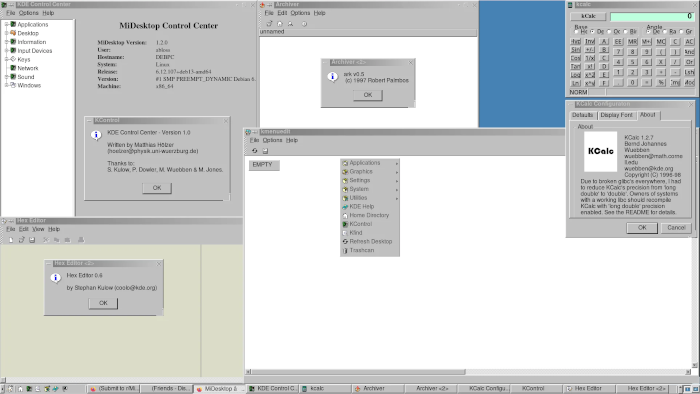Open System submenu in kmenuedit

coord(370,189)
